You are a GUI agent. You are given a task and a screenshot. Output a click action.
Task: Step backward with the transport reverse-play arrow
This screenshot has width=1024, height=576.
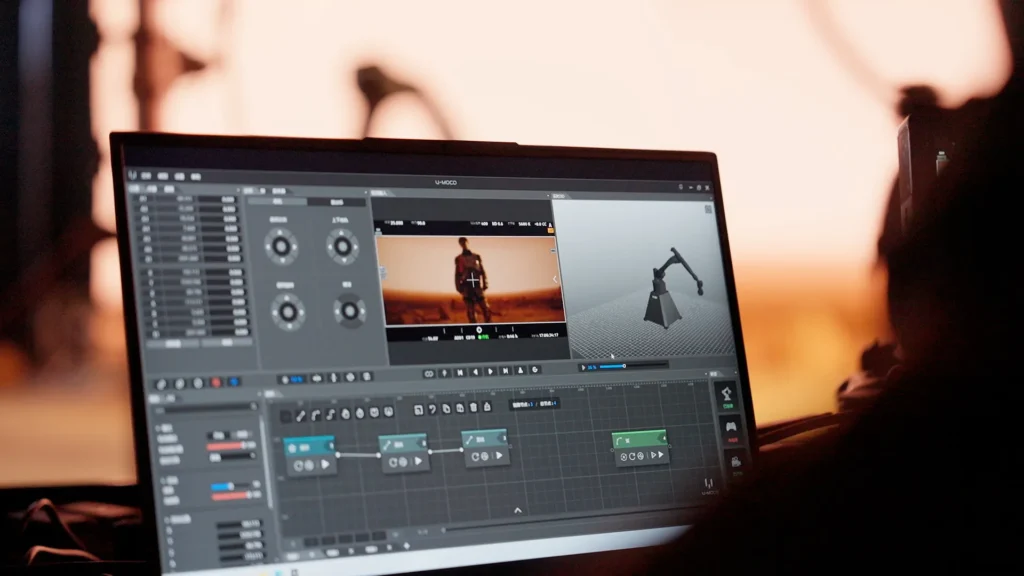(x=475, y=372)
